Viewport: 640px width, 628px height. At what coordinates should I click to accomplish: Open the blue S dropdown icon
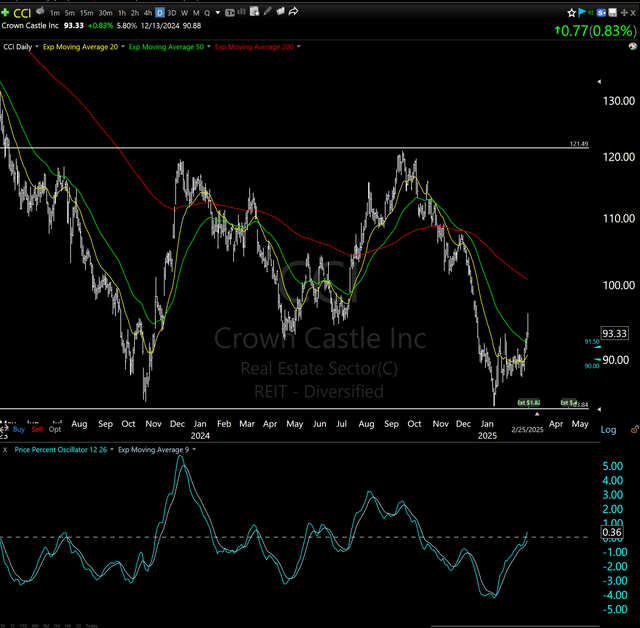601,13
